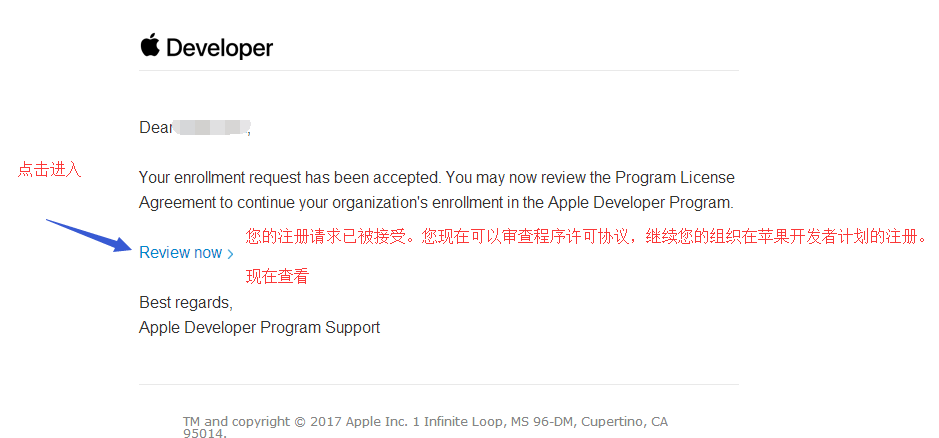Click the long red Chinese translation sentence
This screenshot has height=438, width=939.
pyautogui.click(x=587, y=238)
